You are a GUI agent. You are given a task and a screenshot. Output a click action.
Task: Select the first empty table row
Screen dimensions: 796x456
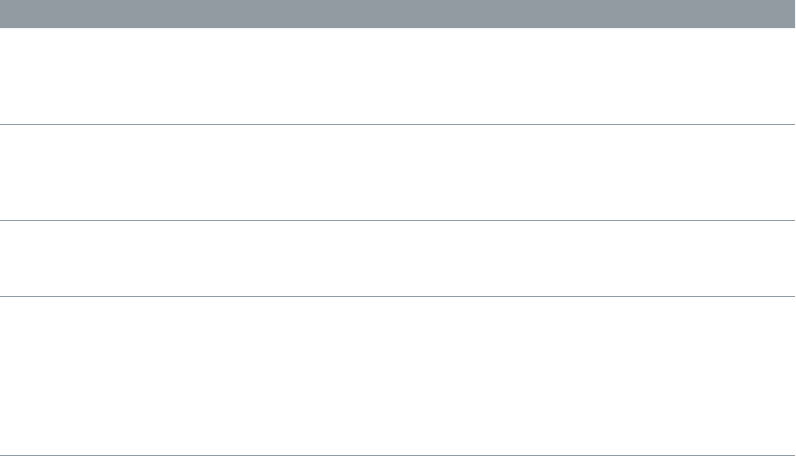(x=398, y=76)
